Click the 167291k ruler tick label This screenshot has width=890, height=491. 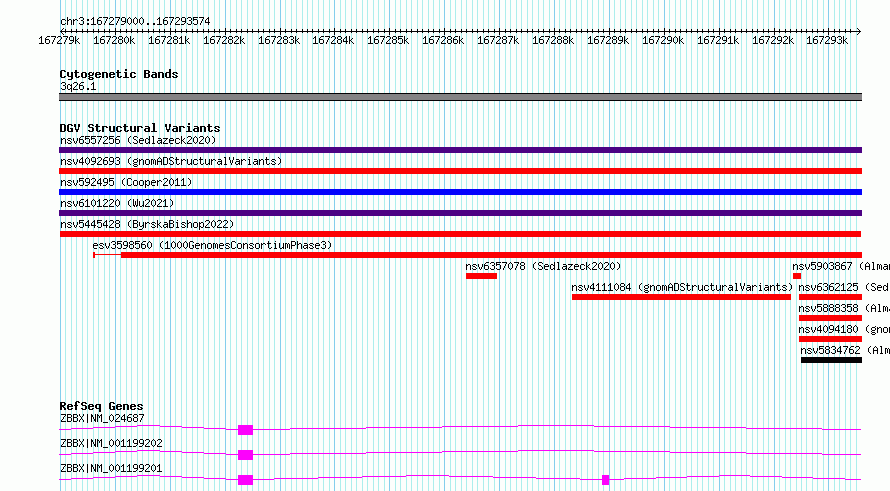click(718, 40)
